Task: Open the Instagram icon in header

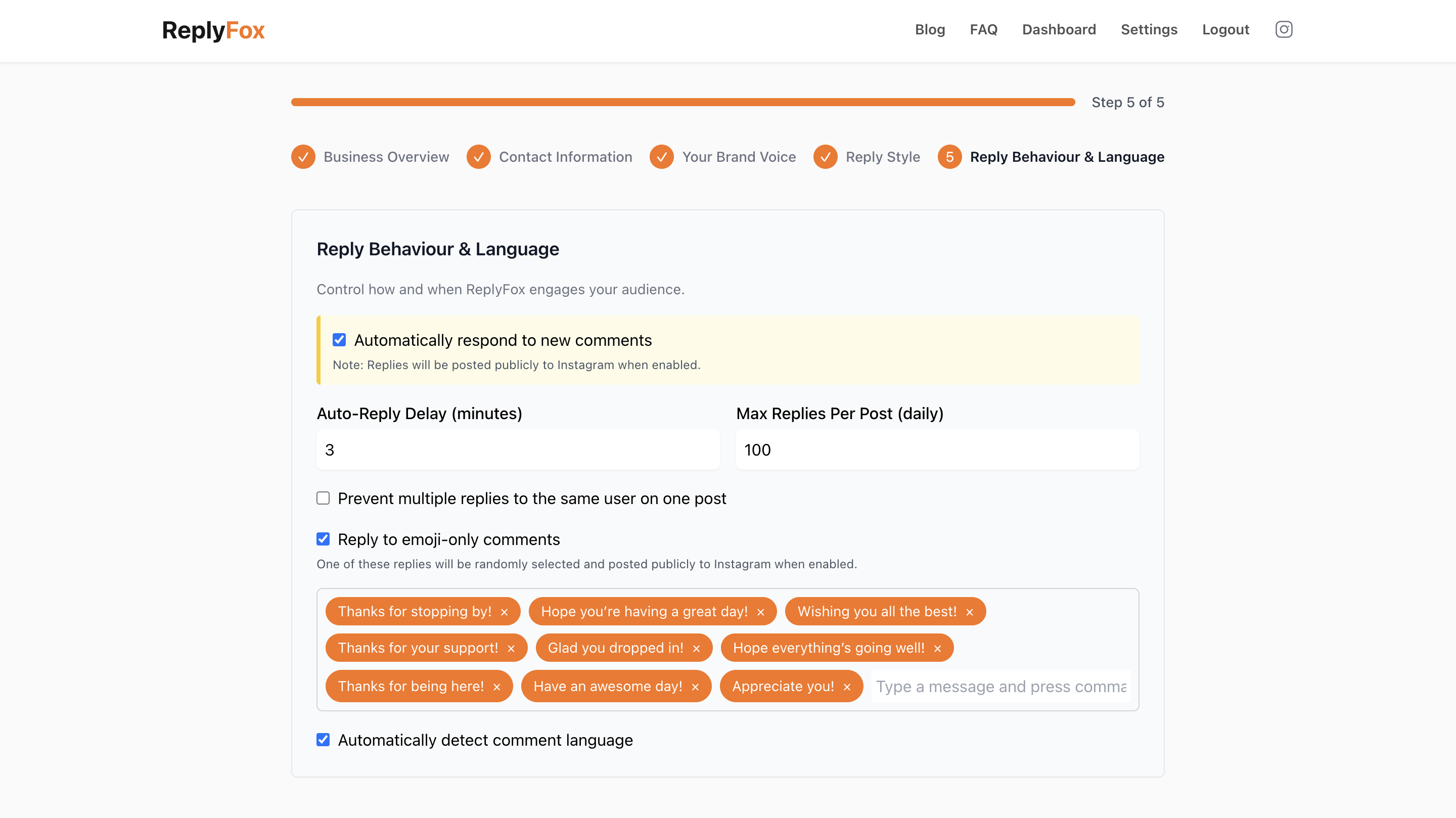Action: tap(1283, 29)
